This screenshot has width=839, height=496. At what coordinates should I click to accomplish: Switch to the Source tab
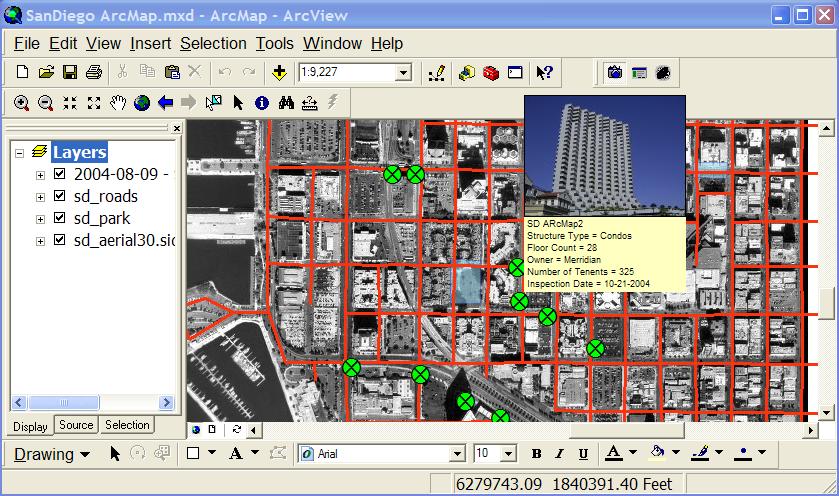pos(76,425)
